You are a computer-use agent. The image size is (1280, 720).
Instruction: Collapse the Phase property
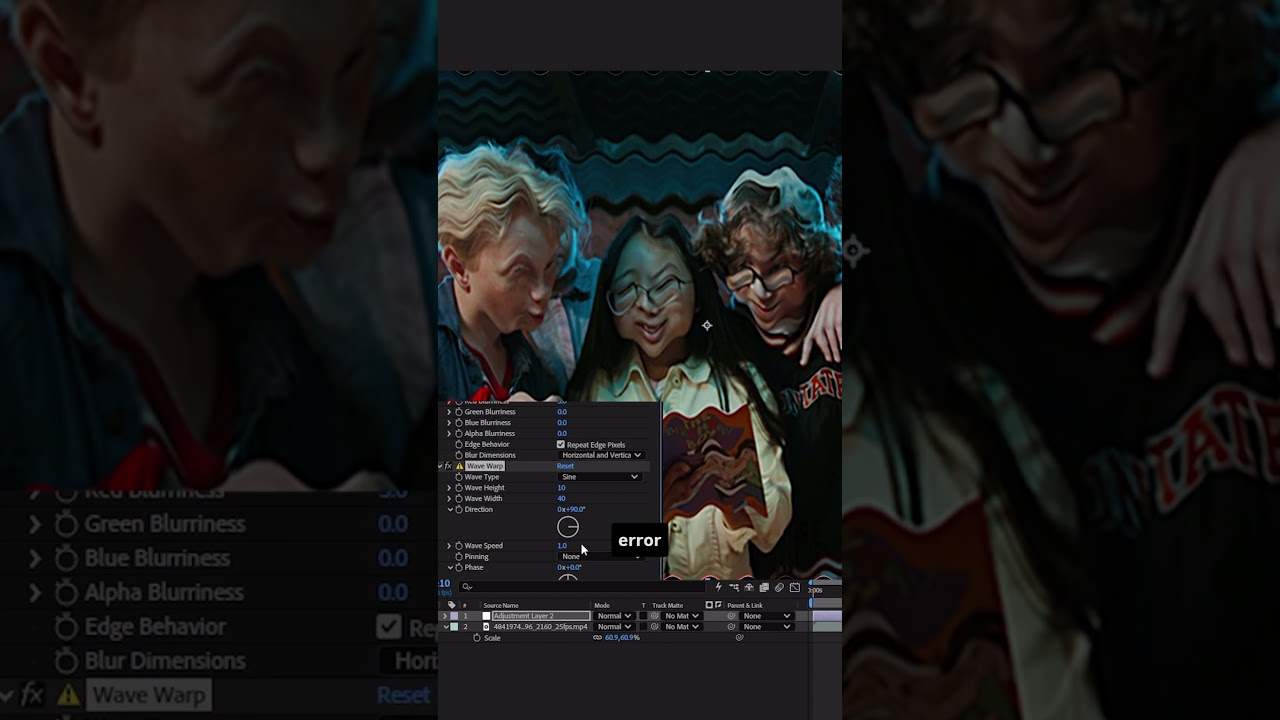click(449, 568)
